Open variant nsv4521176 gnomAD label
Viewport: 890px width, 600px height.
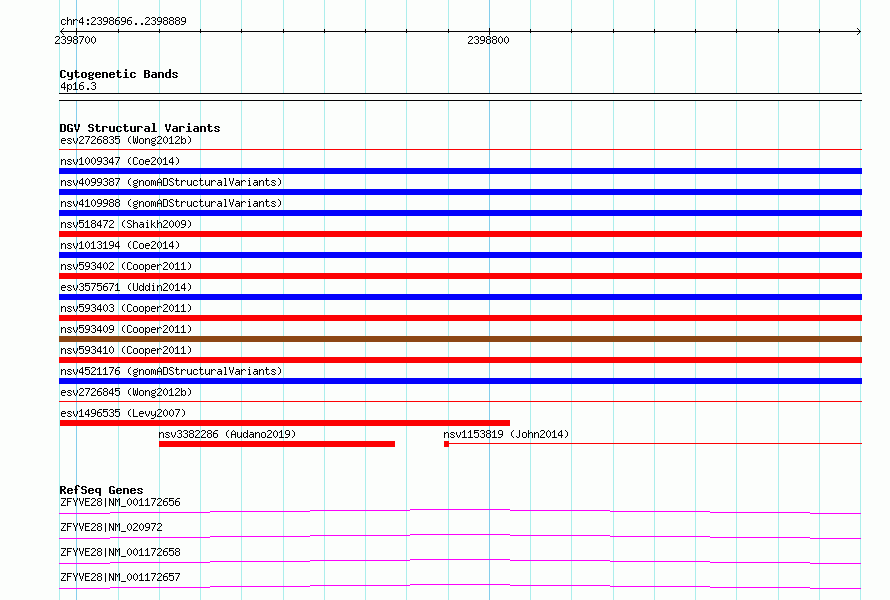(x=171, y=371)
